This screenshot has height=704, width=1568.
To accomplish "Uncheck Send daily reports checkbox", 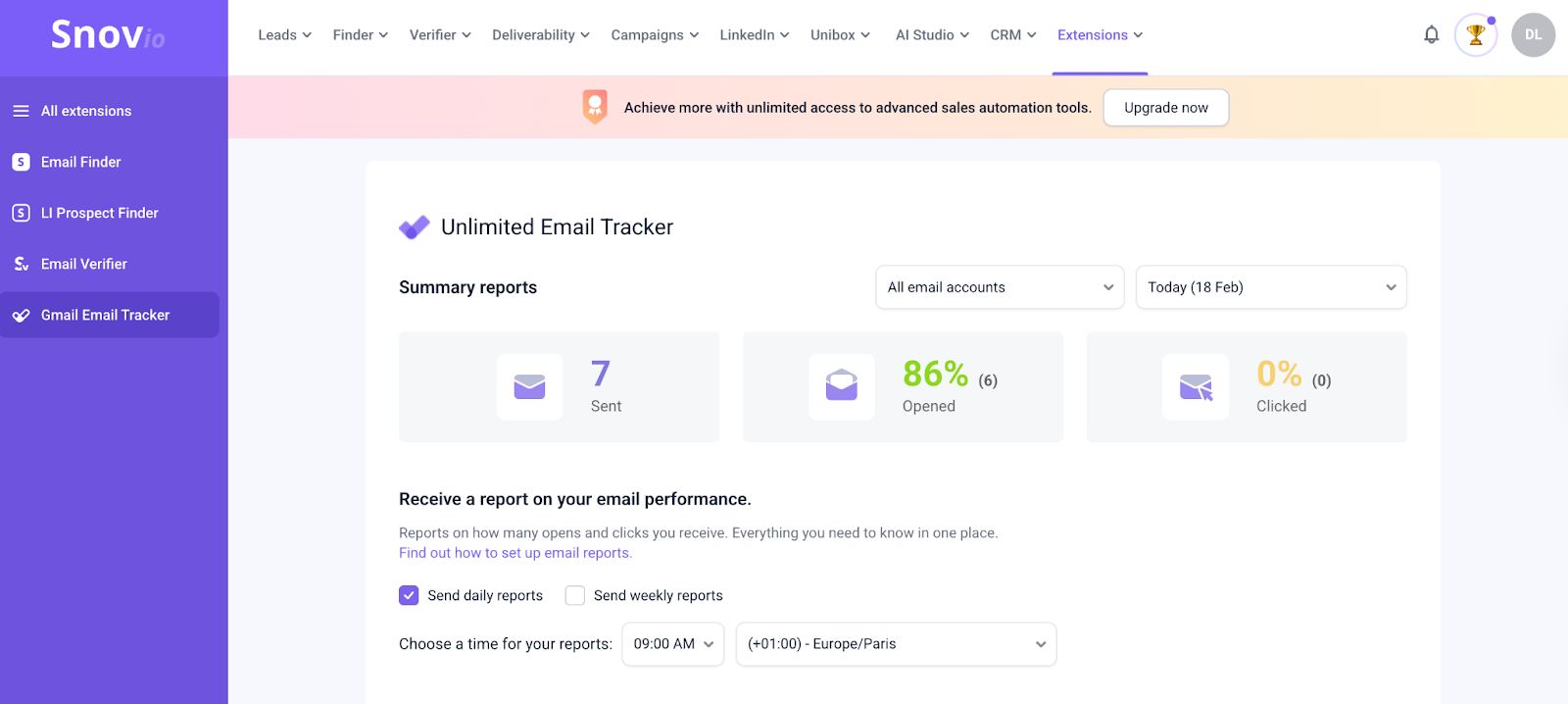I will pos(409,595).
